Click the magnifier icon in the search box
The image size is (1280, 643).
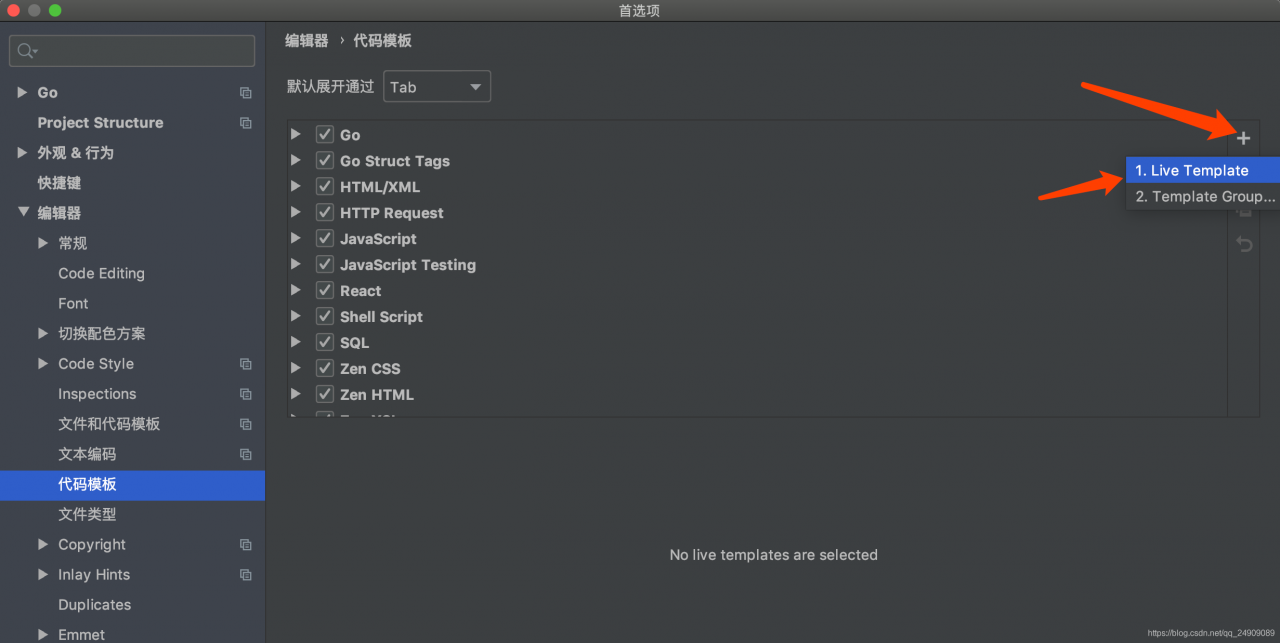(x=27, y=51)
